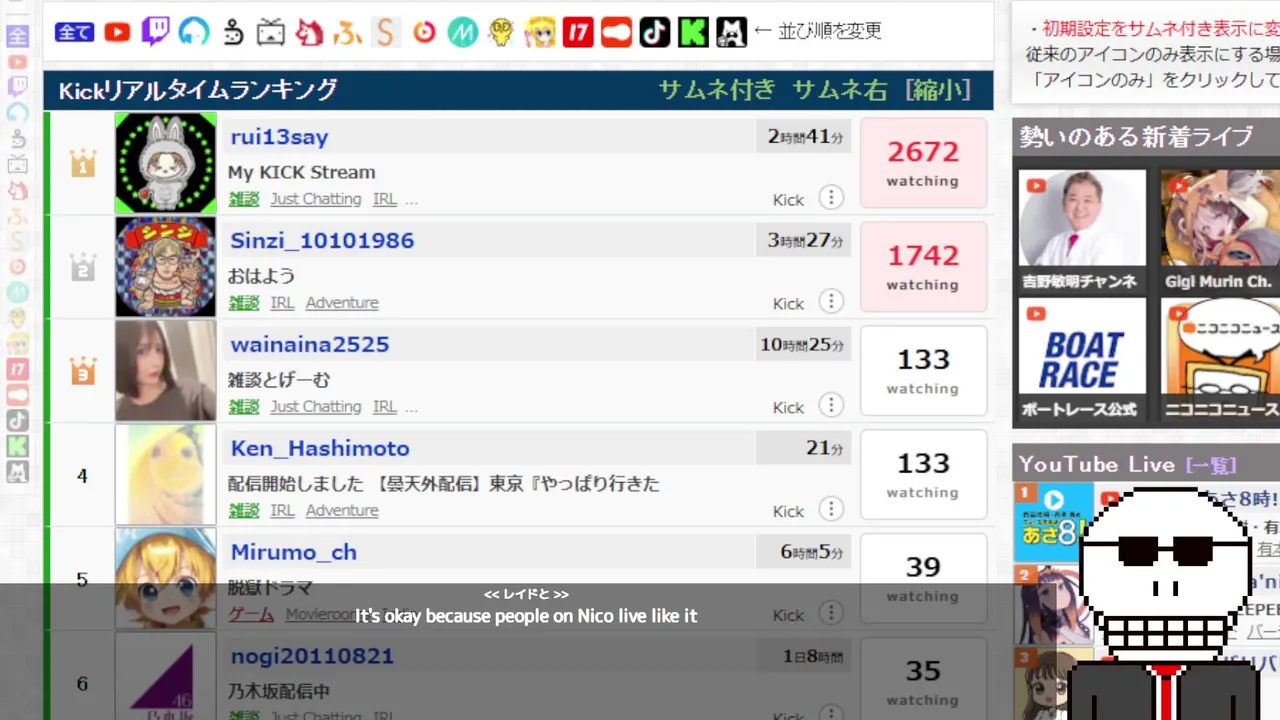Open stream title My KICK Stream
1280x720 pixels.
click(x=302, y=172)
